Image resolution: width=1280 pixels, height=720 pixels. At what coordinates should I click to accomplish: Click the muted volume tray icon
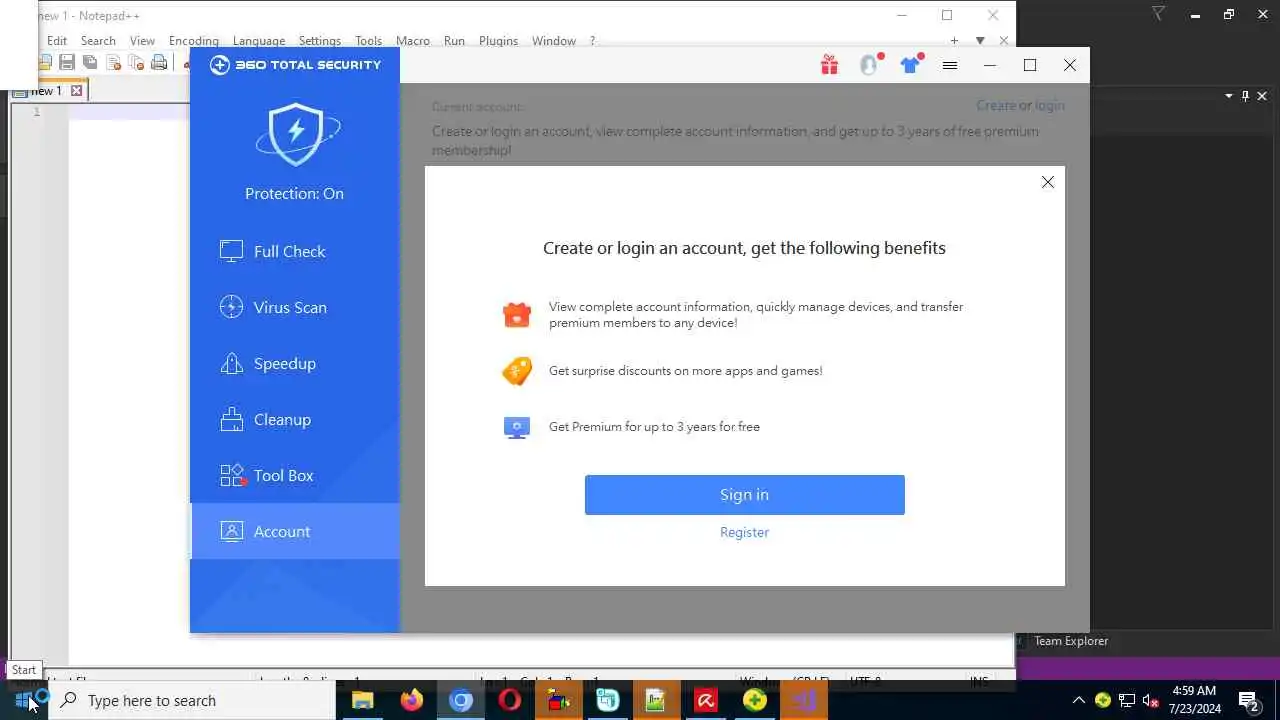pyautogui.click(x=1150, y=700)
